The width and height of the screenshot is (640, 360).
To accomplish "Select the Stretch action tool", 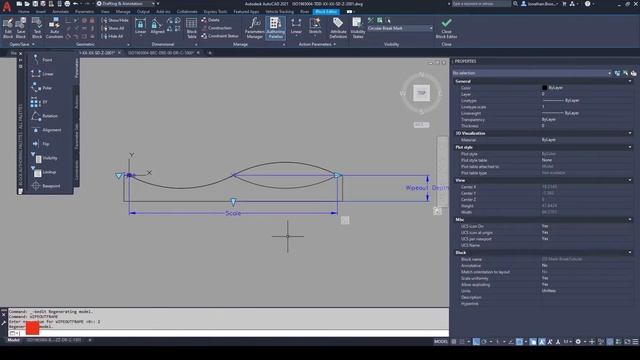I will pos(315,26).
